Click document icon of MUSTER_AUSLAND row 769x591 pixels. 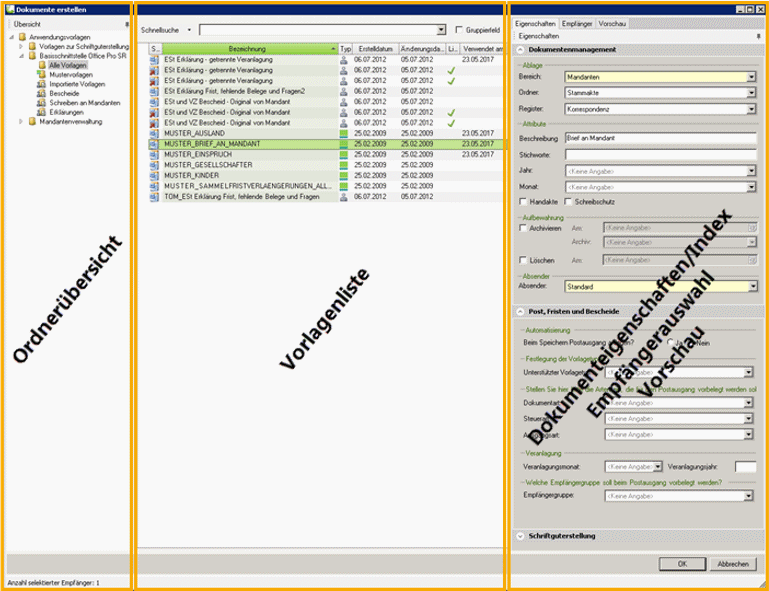(155, 133)
